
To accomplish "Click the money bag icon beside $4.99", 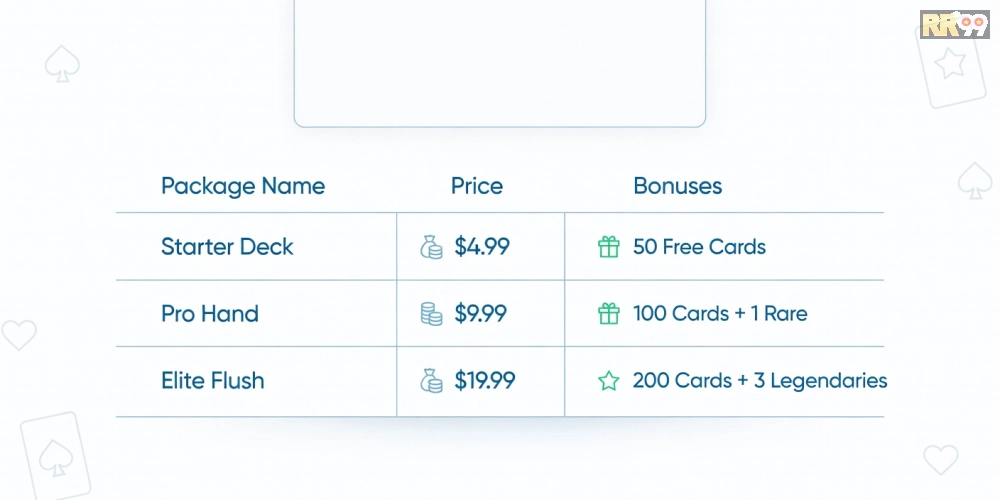I will [431, 247].
